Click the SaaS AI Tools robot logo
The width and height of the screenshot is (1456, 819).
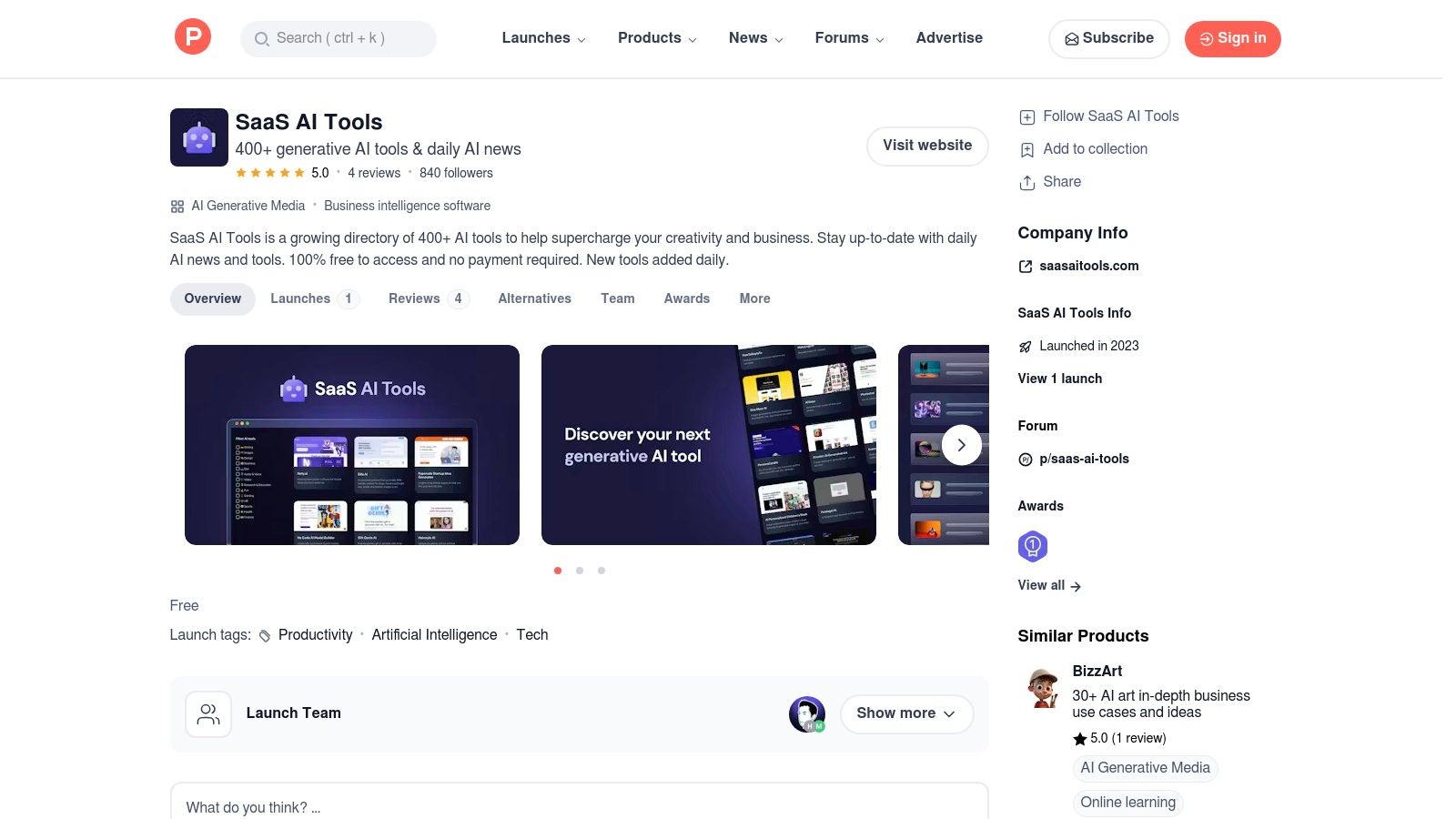(198, 137)
